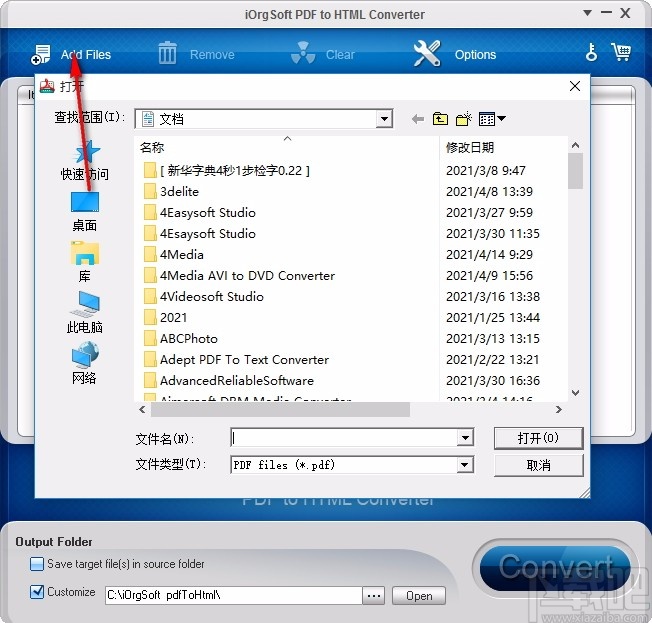The width and height of the screenshot is (652, 623).
Task: Click the Remove label
Action: pyautogui.click(x=212, y=55)
